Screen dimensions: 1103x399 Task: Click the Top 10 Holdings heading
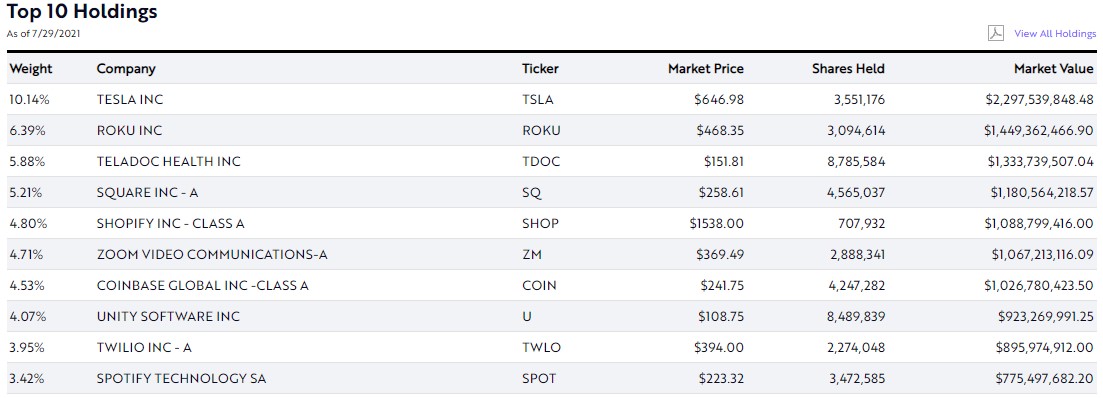pos(82,12)
